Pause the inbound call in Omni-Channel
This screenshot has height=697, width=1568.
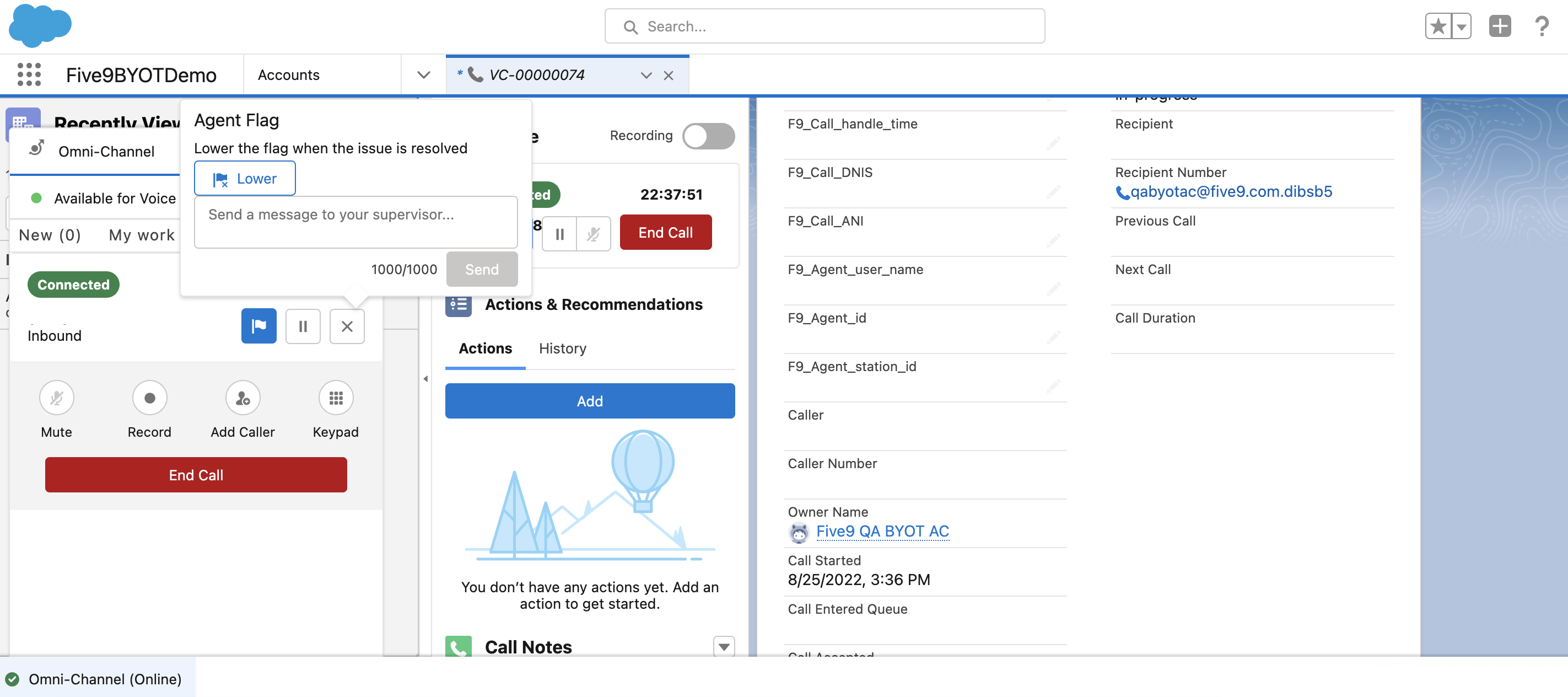tap(303, 326)
